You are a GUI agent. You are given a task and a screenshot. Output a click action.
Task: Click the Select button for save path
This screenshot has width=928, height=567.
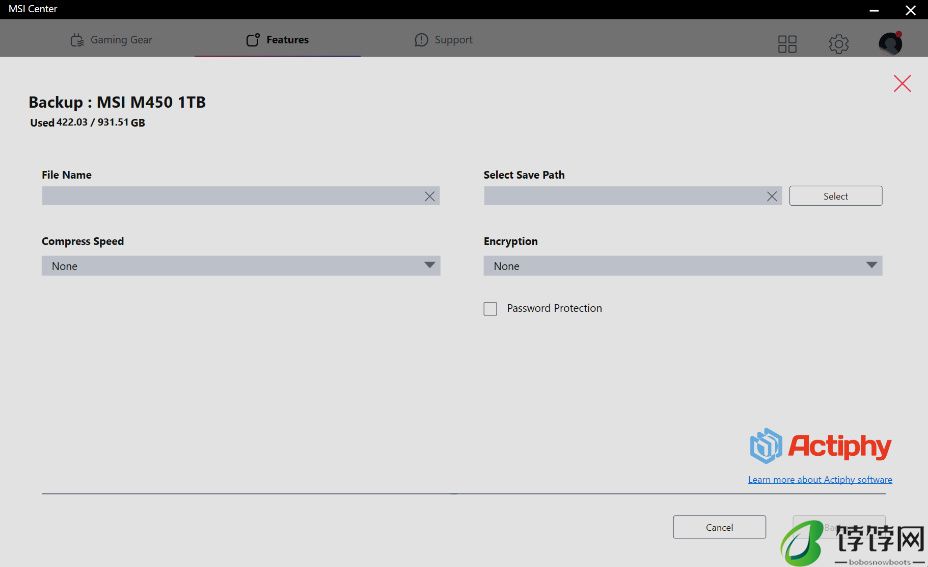835,196
